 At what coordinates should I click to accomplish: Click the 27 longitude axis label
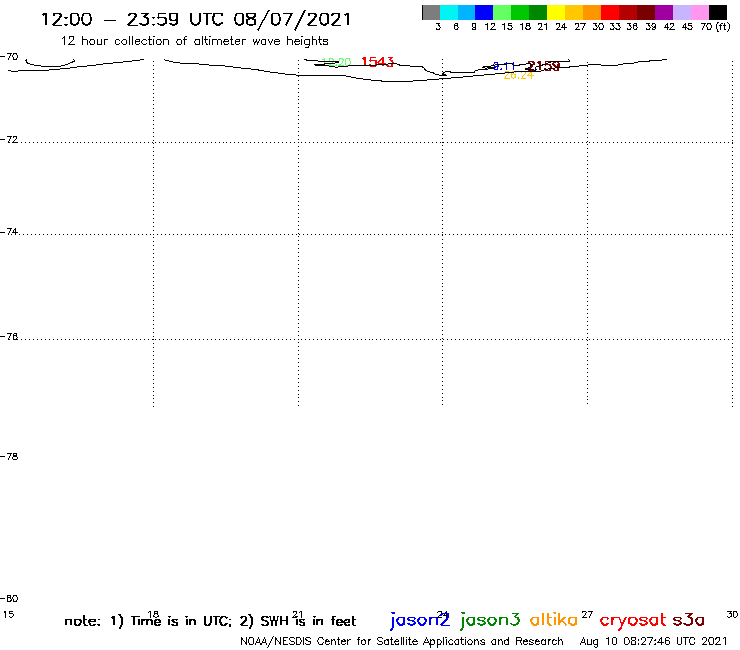[x=587, y=615]
